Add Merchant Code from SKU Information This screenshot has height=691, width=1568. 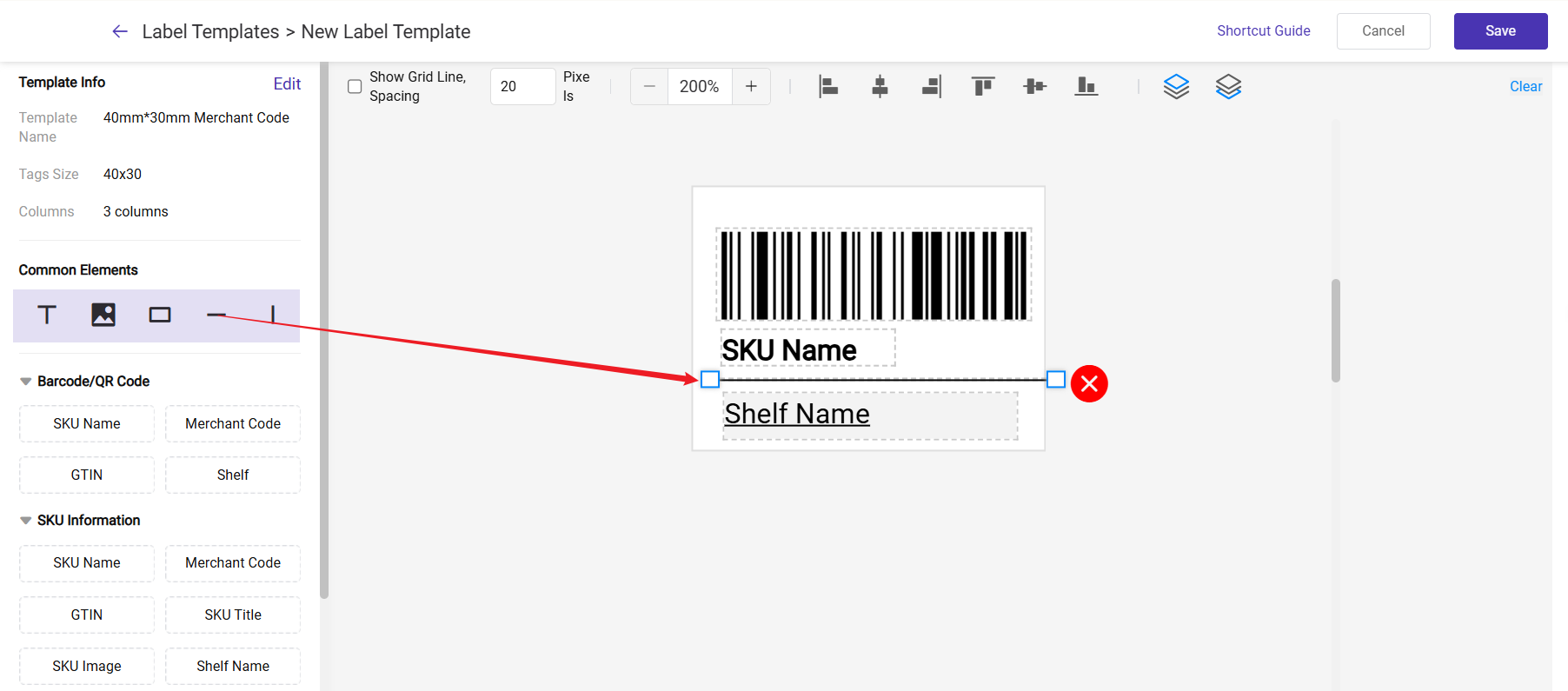(233, 563)
